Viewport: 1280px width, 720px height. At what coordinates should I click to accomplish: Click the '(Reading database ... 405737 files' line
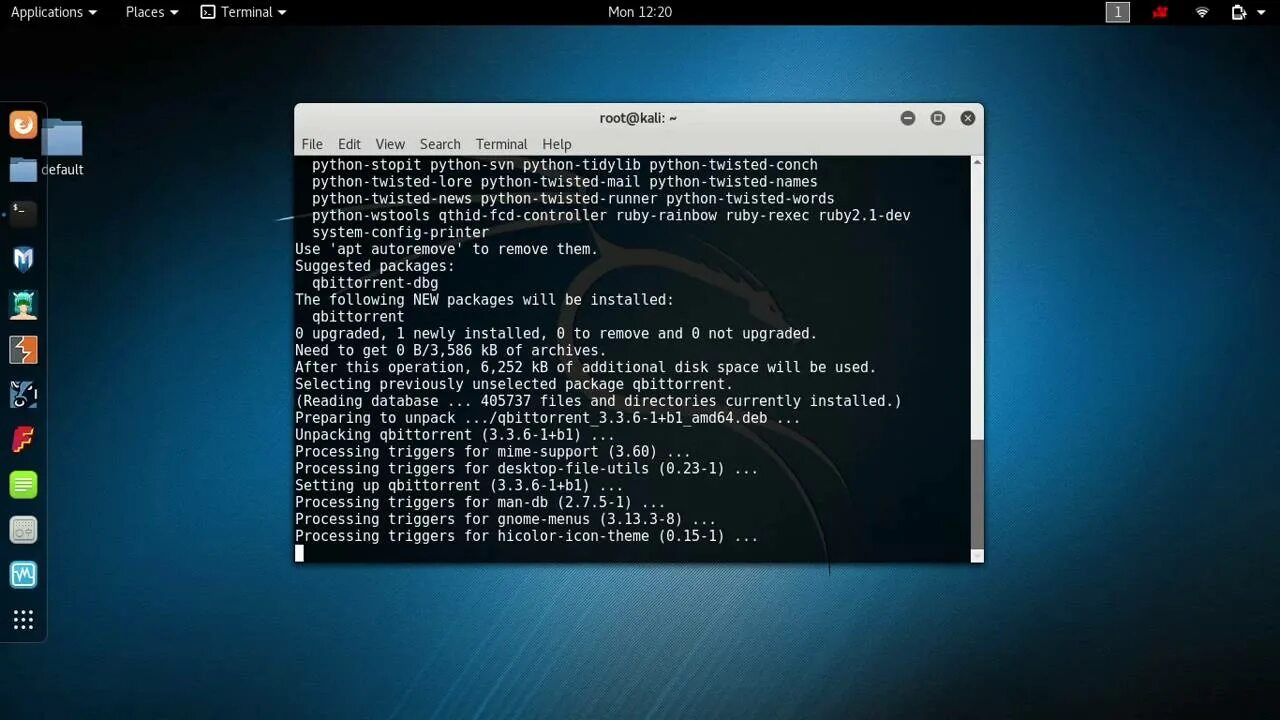(x=598, y=402)
